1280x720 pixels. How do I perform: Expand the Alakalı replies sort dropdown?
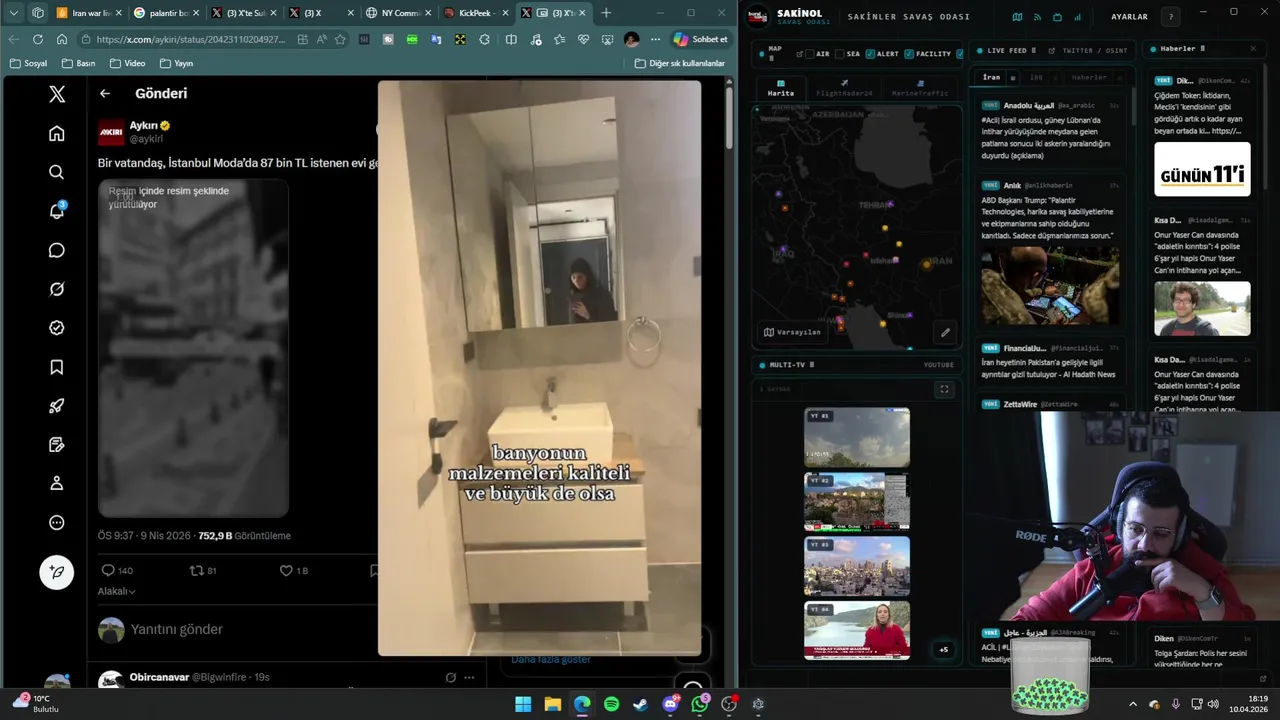(x=116, y=591)
